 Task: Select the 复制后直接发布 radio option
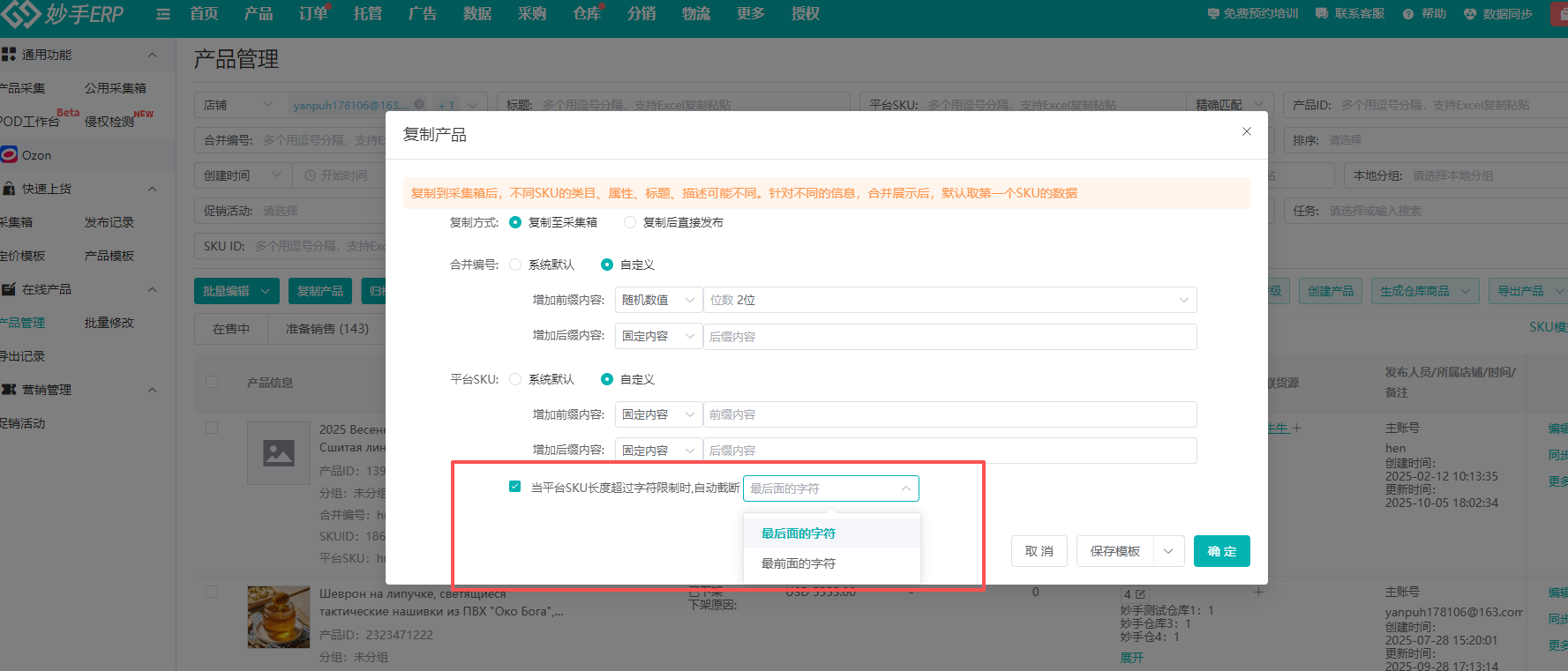click(630, 222)
